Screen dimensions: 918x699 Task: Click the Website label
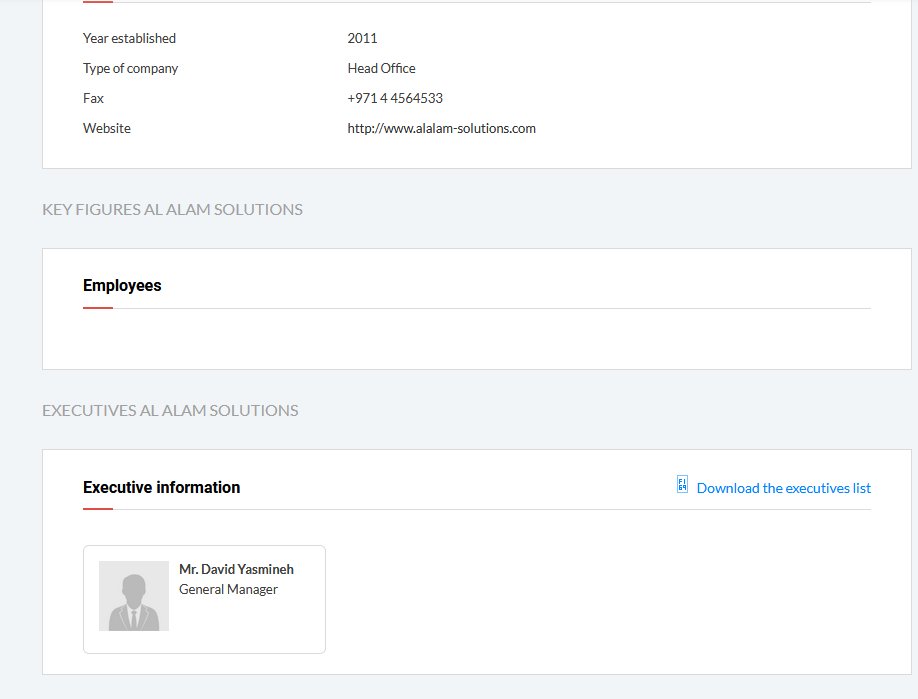click(107, 128)
